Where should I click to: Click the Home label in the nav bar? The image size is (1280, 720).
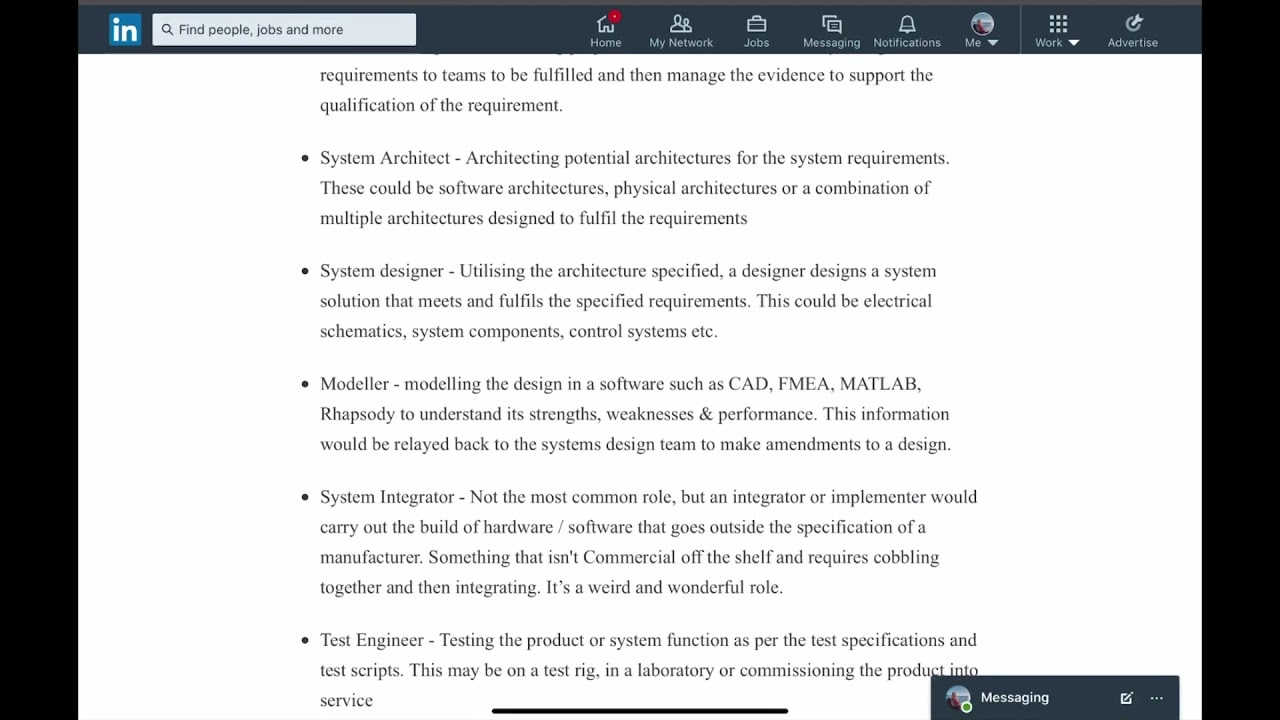click(x=606, y=43)
